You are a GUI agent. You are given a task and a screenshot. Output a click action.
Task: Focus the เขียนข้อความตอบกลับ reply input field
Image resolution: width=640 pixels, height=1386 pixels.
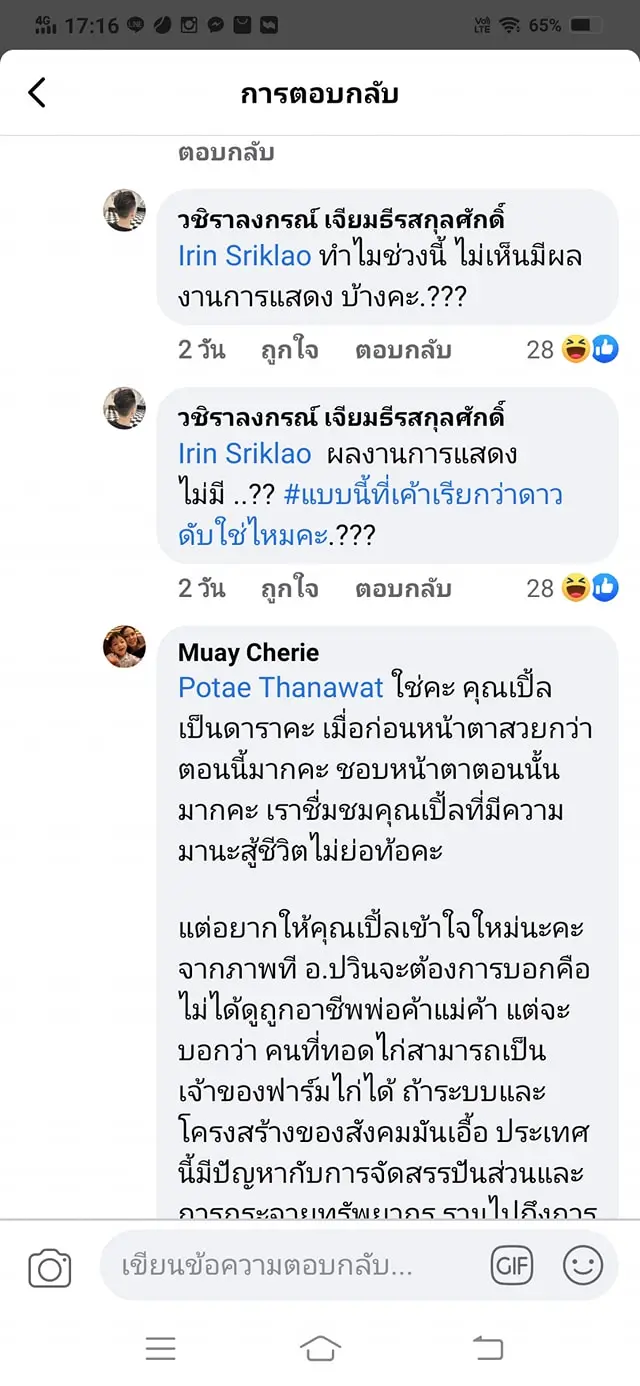[290, 1266]
